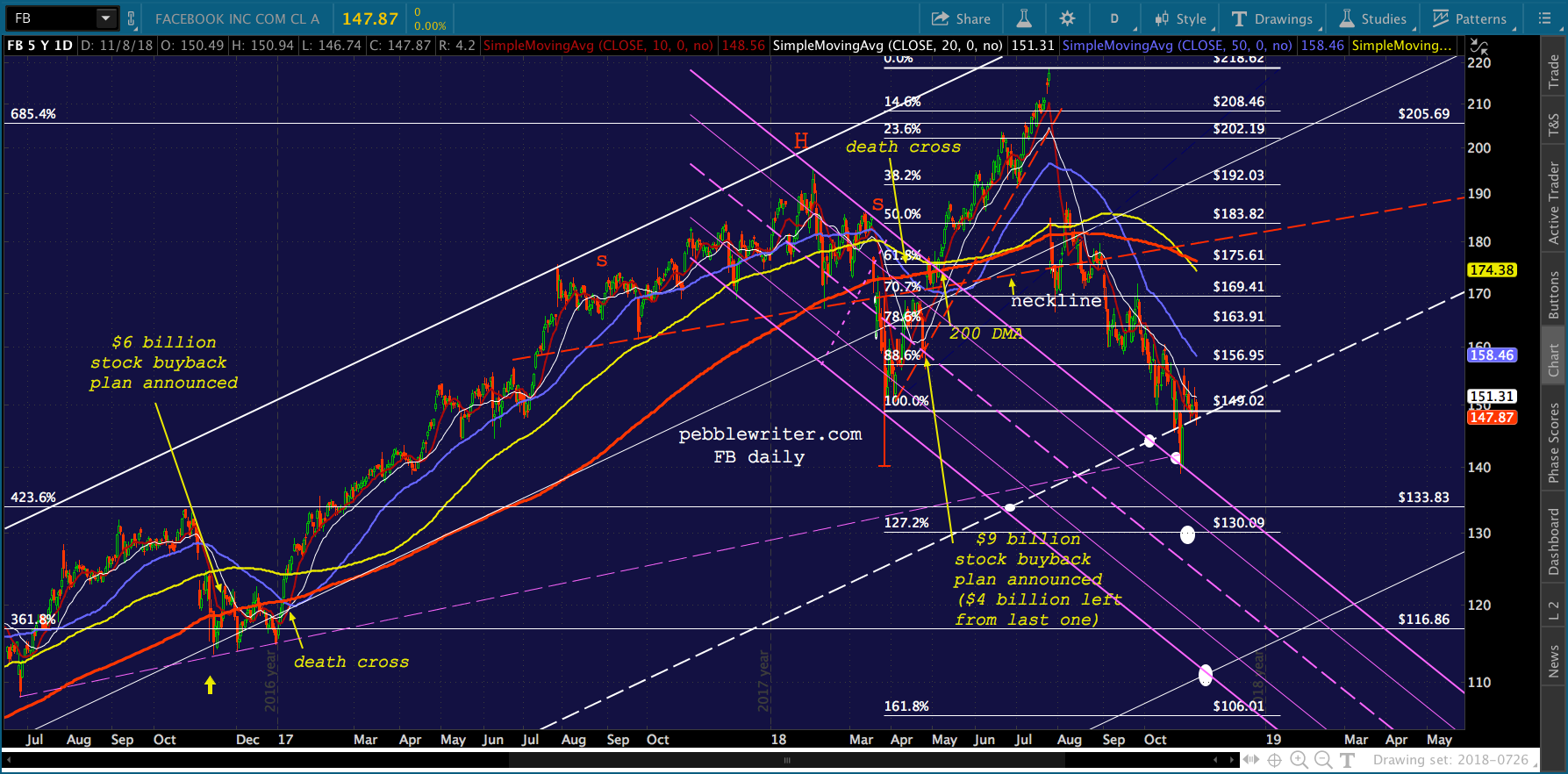Click the truncated yellow SimpleMoving... study label
This screenshot has height=774, width=1568.
click(1401, 46)
